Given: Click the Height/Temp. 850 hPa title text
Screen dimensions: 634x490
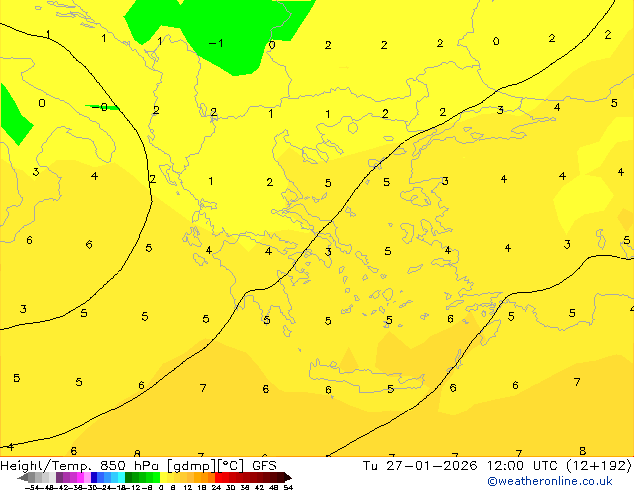Looking at the screenshot, I should pos(80,466).
